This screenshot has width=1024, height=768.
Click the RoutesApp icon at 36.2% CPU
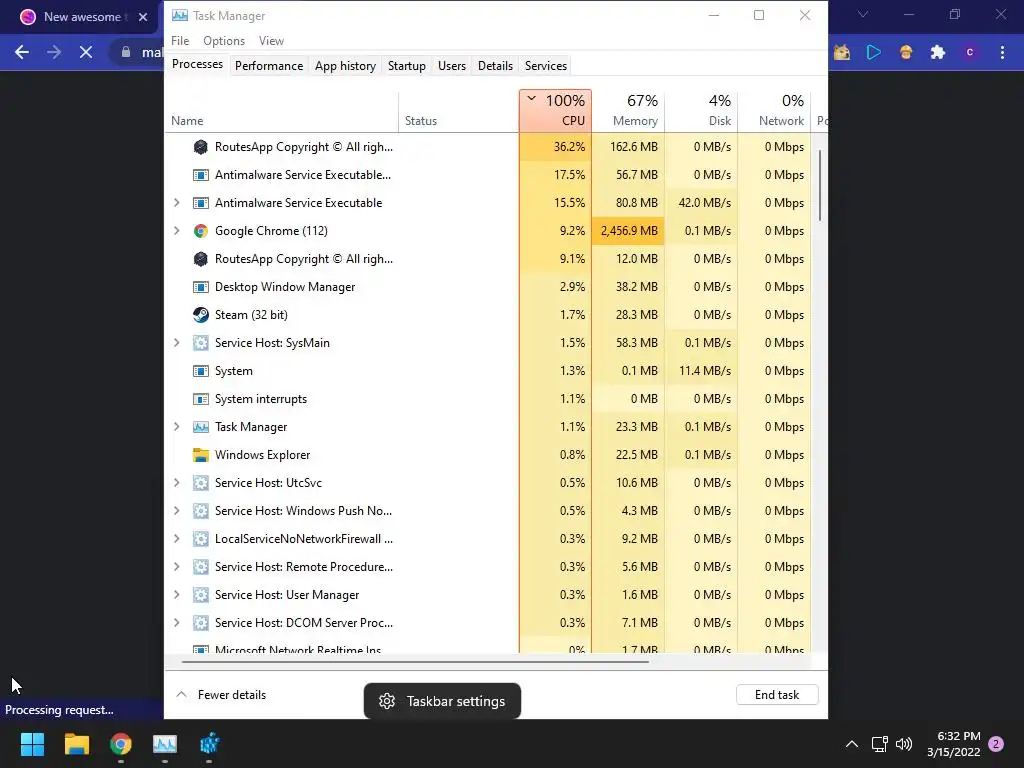point(200,147)
